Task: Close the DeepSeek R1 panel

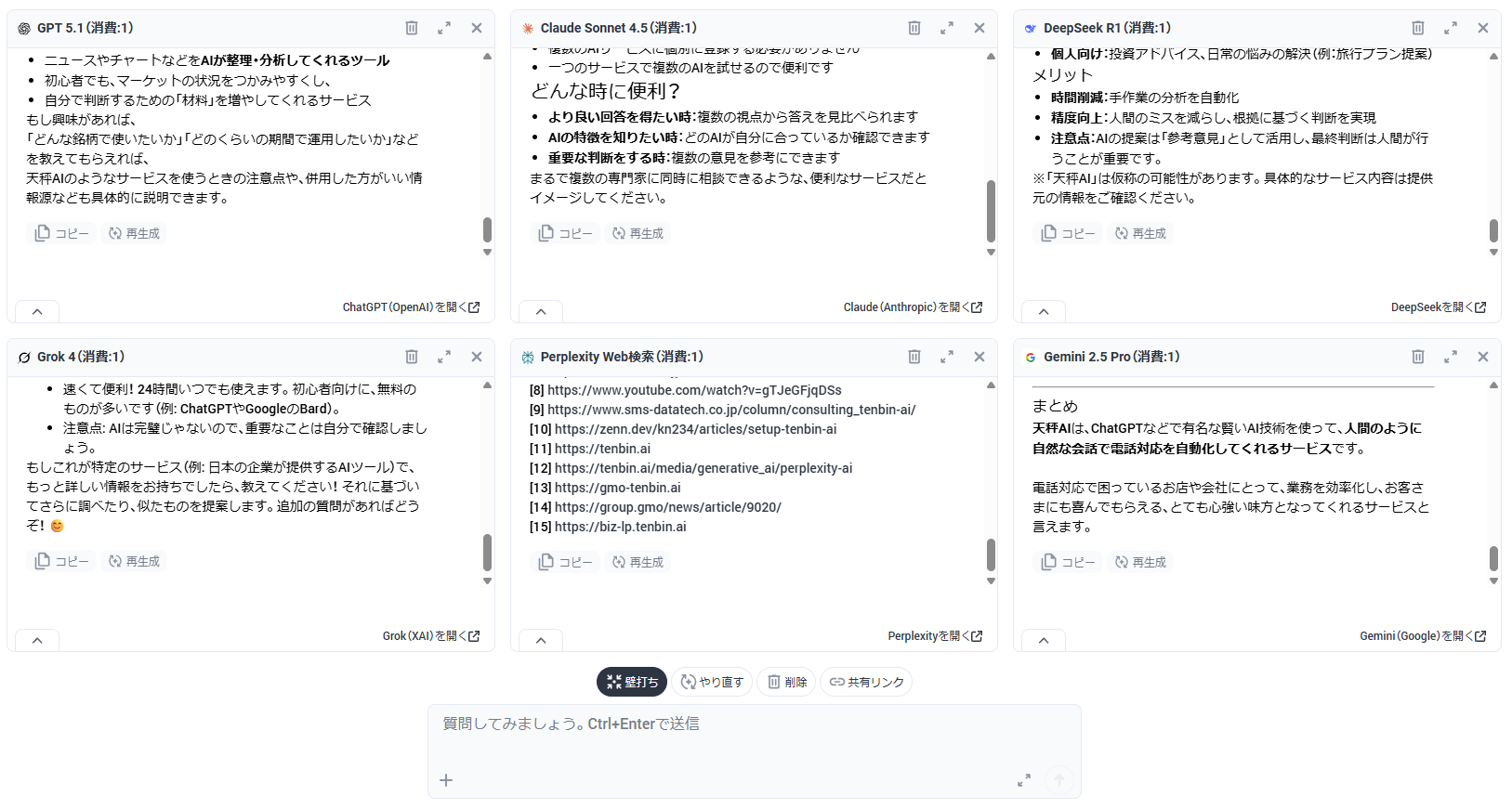Action: (x=1483, y=28)
